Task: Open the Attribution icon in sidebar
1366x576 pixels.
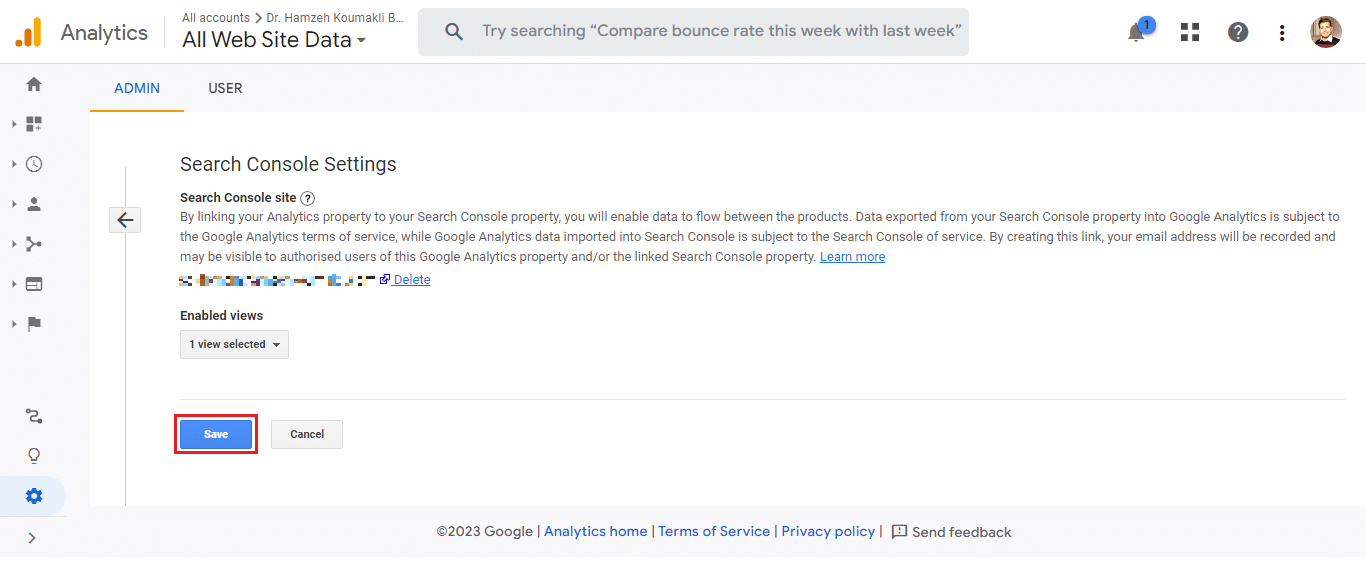Action: pyautogui.click(x=34, y=416)
